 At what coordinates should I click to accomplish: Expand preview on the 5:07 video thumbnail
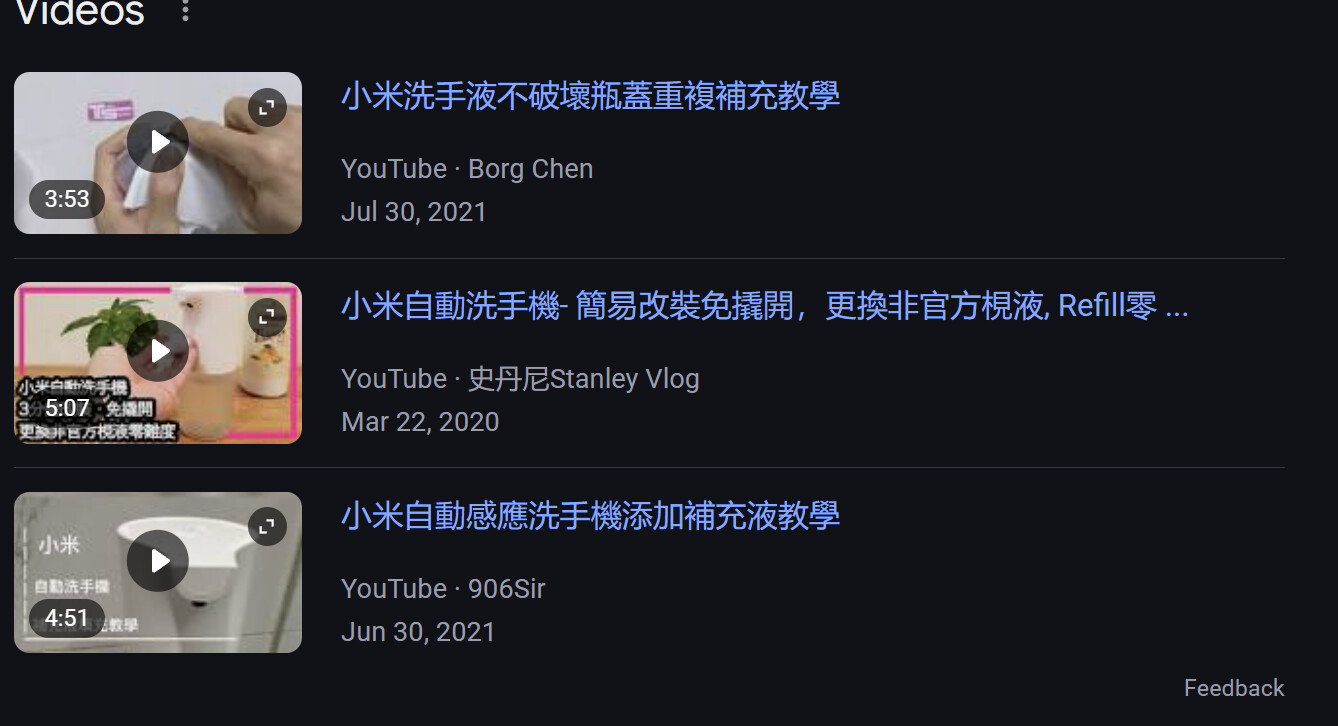coord(267,318)
